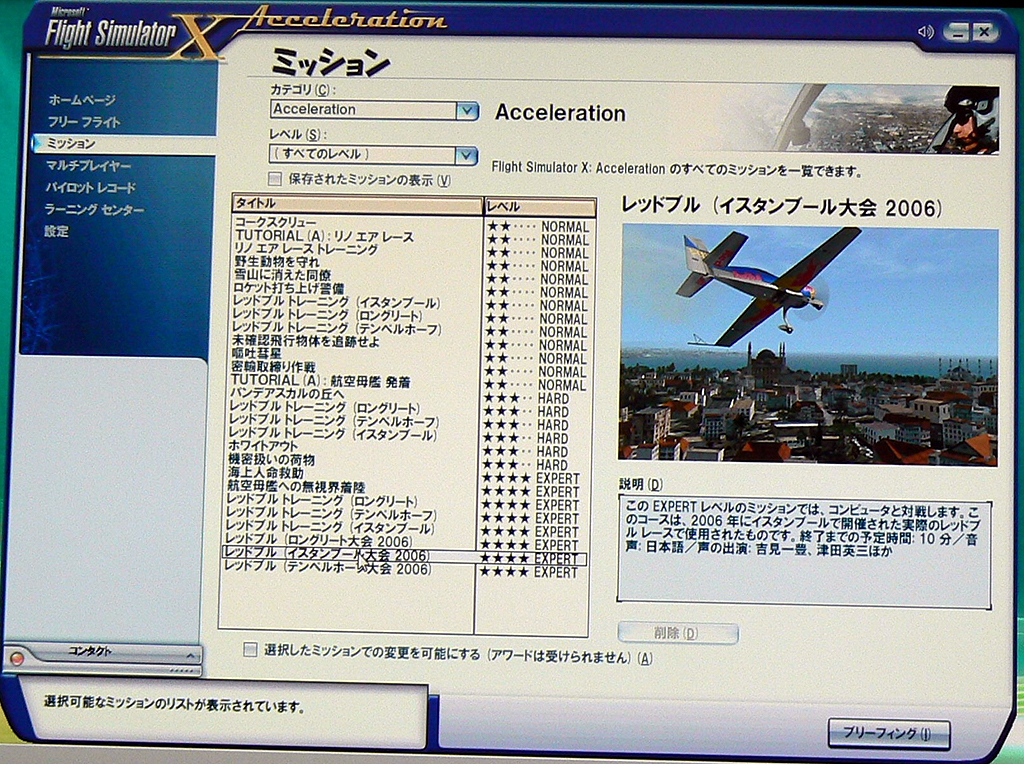This screenshot has height=764, width=1024.
Task: Select mission レッドブル (ロングリート大会 2006)
Action: click(319, 541)
